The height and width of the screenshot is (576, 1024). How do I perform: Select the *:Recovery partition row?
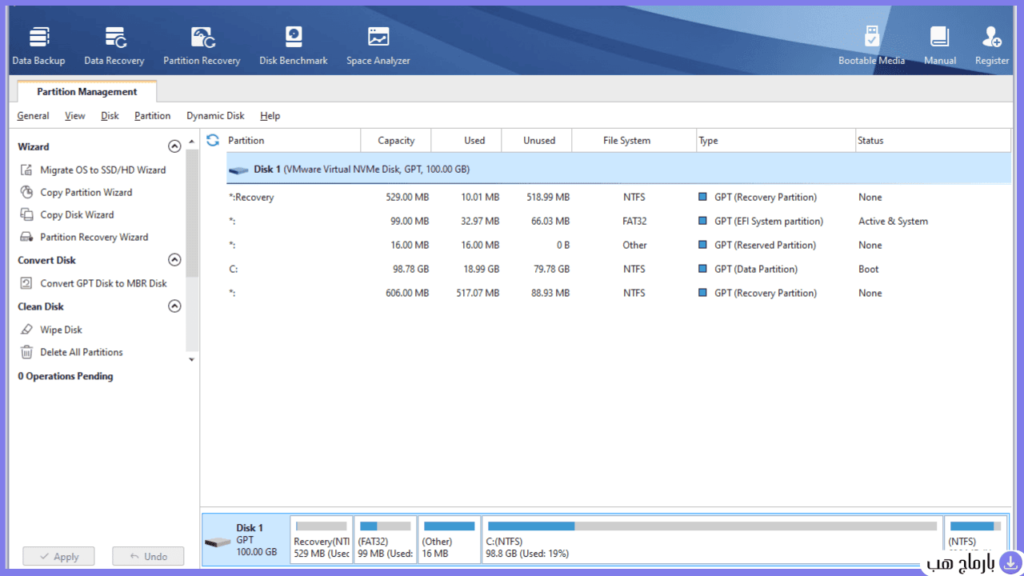(618, 197)
